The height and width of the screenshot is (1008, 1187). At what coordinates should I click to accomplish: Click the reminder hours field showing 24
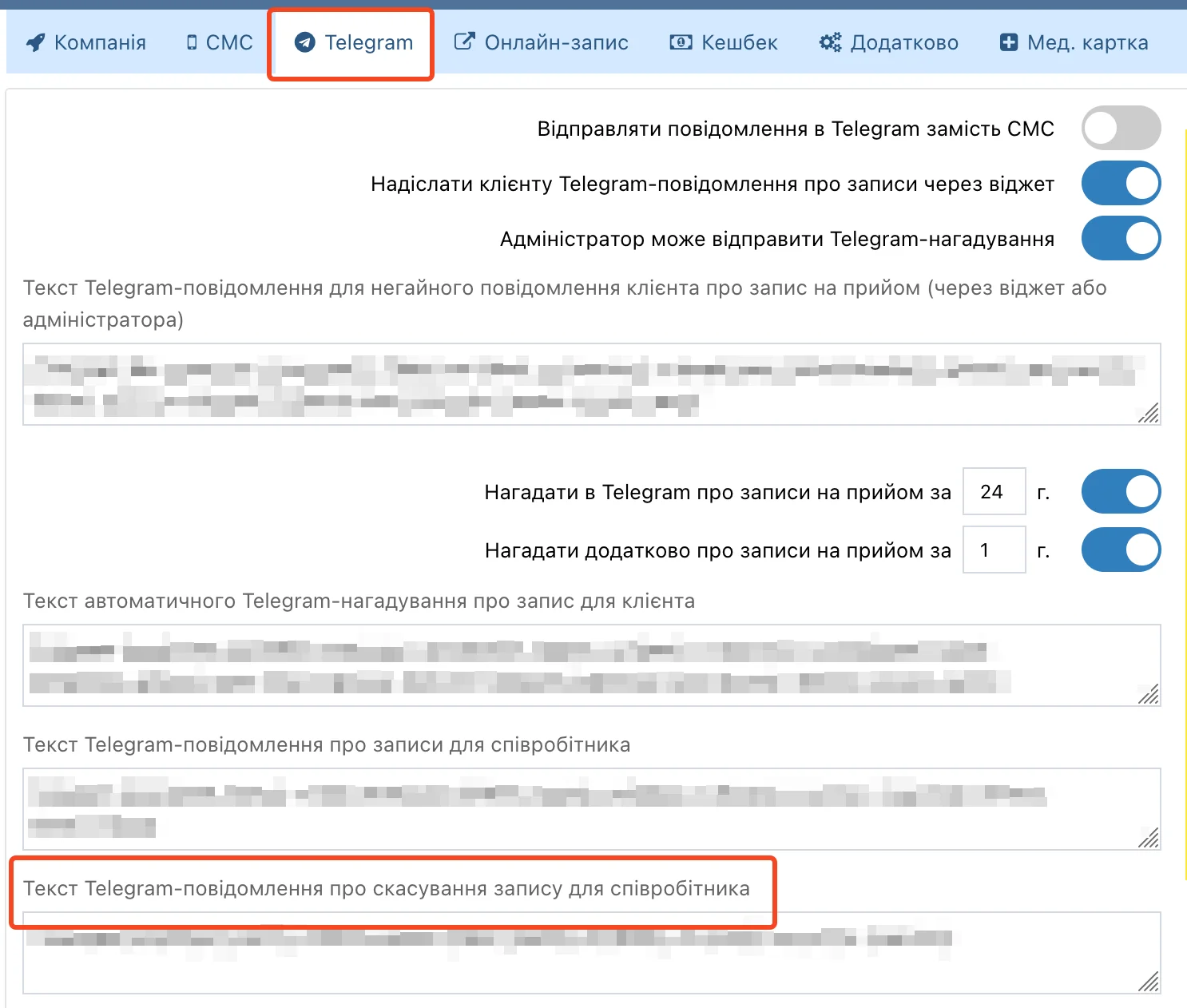point(994,491)
